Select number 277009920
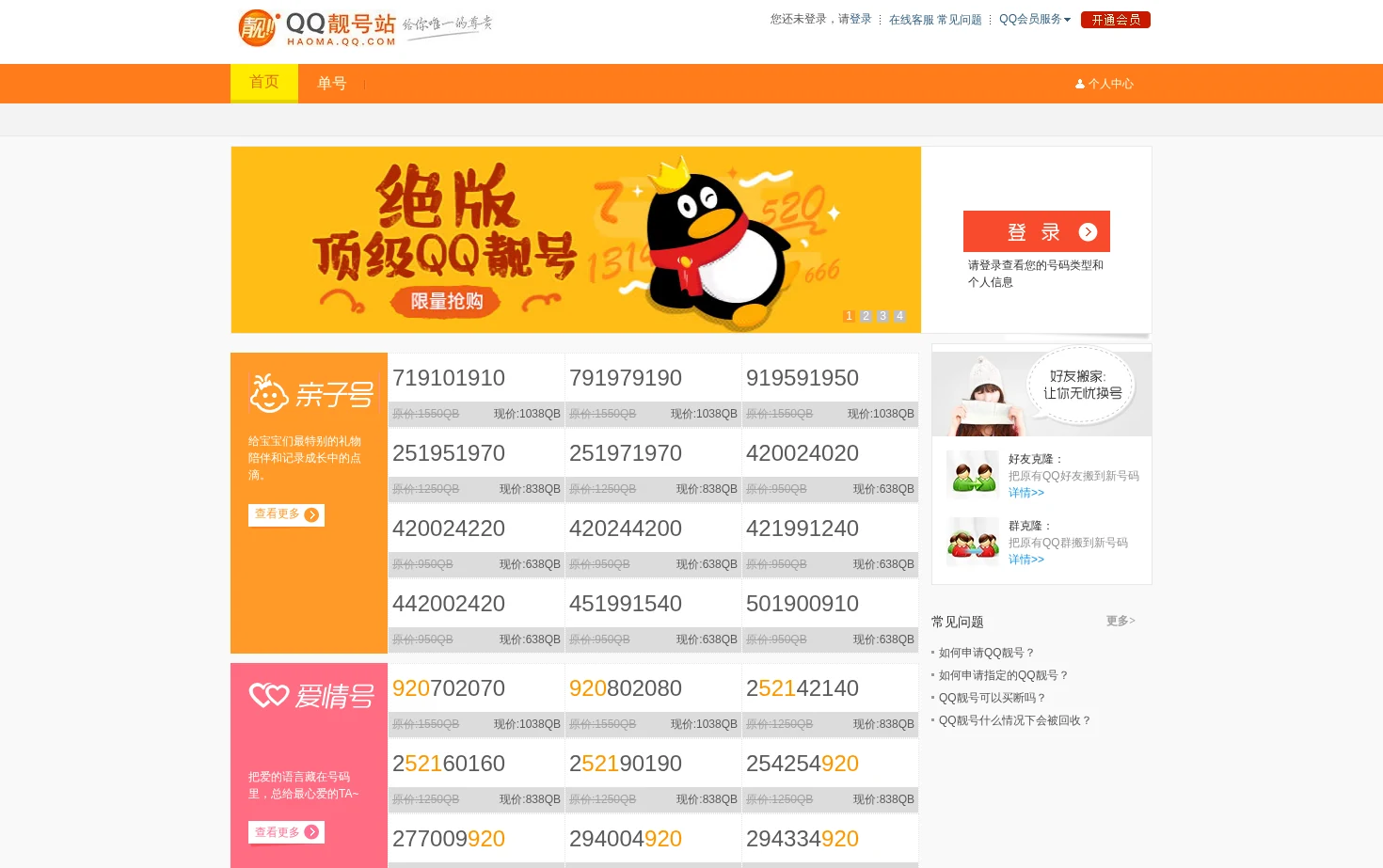The height and width of the screenshot is (868, 1383). [449, 839]
